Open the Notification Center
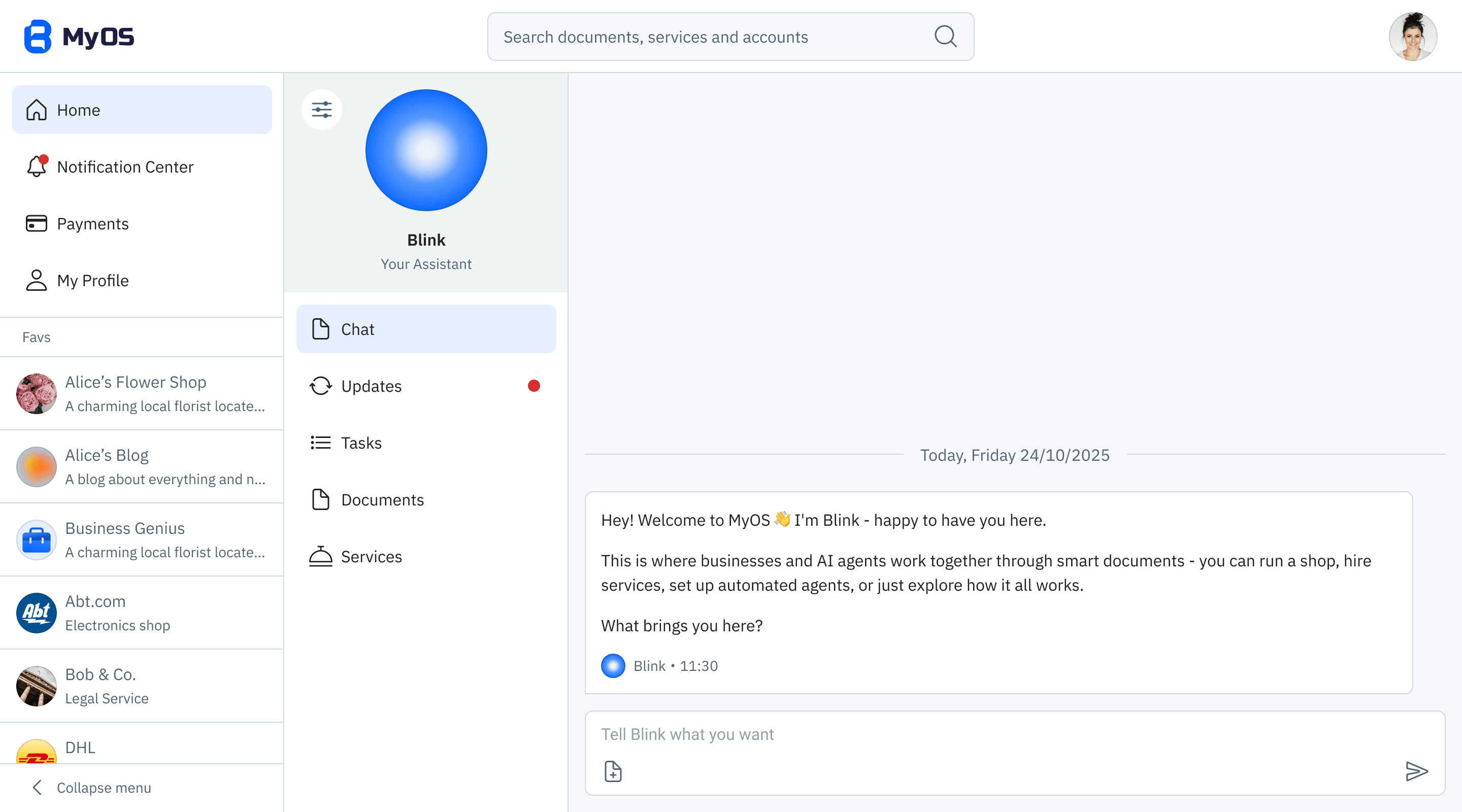 (125, 166)
